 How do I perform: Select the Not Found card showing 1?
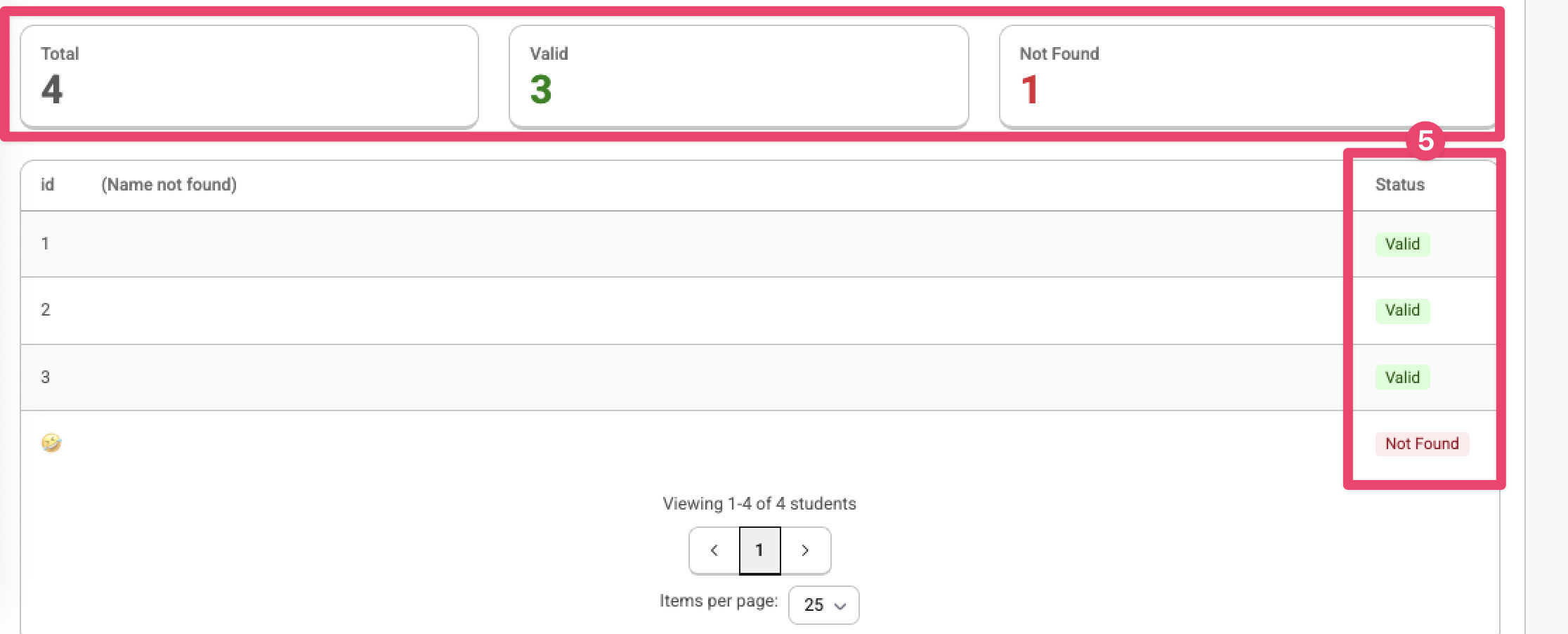[x=1250, y=75]
